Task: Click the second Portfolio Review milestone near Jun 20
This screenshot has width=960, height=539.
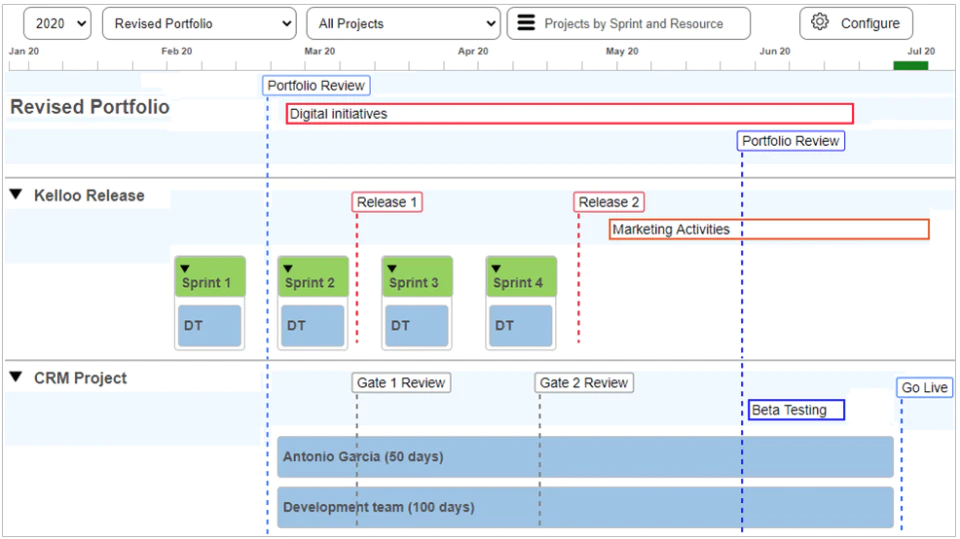Action: coord(790,141)
